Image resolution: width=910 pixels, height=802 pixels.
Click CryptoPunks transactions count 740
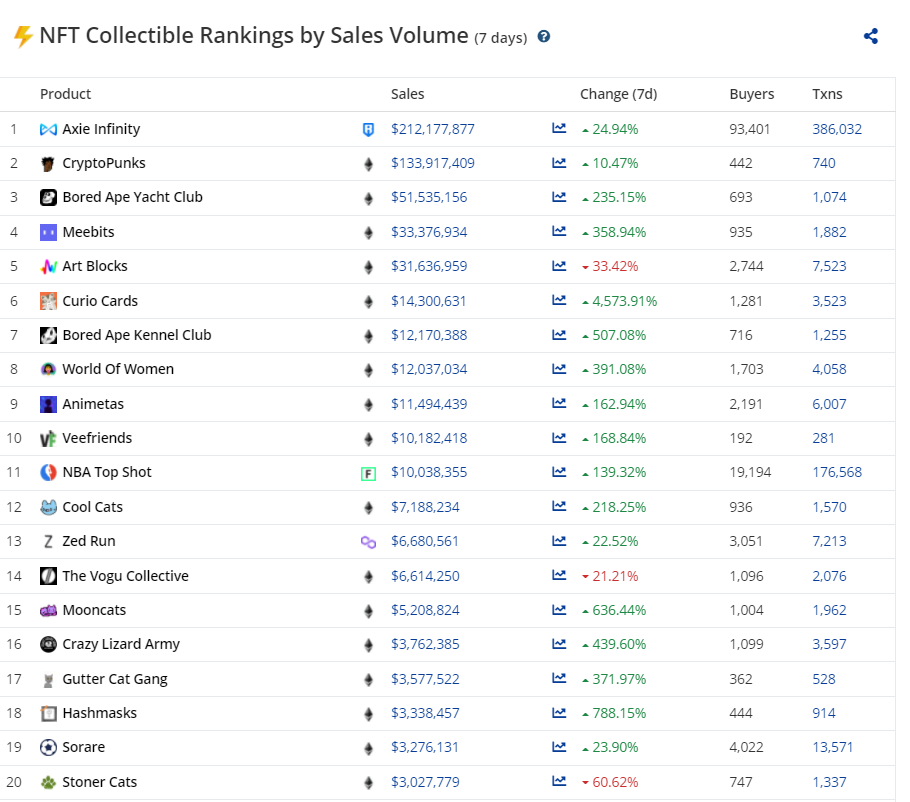[824, 163]
